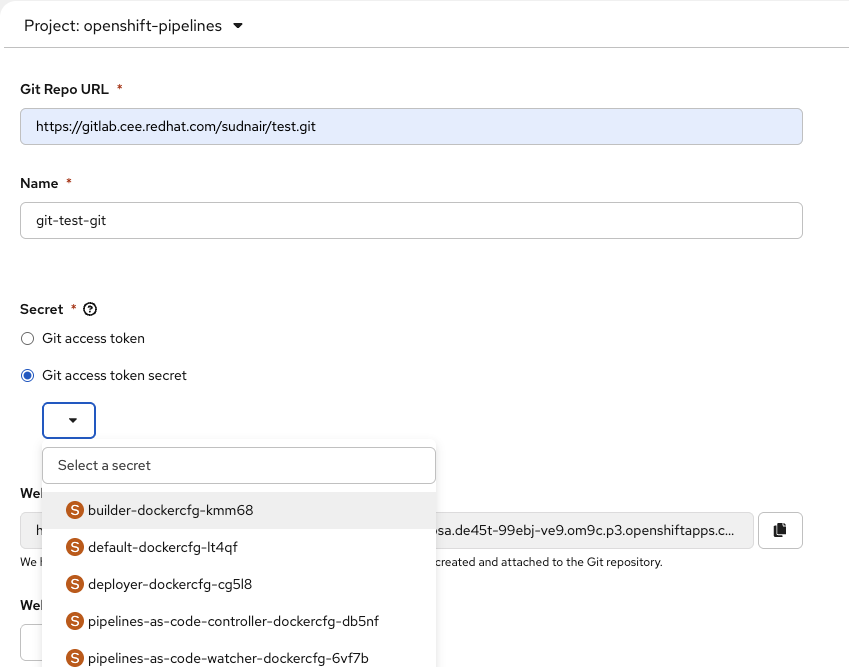This screenshot has width=849, height=667.
Task: Click the icon beside pipelines-as-code-watcher-dockercfg-6vf7b
Action: pyautogui.click(x=74, y=658)
